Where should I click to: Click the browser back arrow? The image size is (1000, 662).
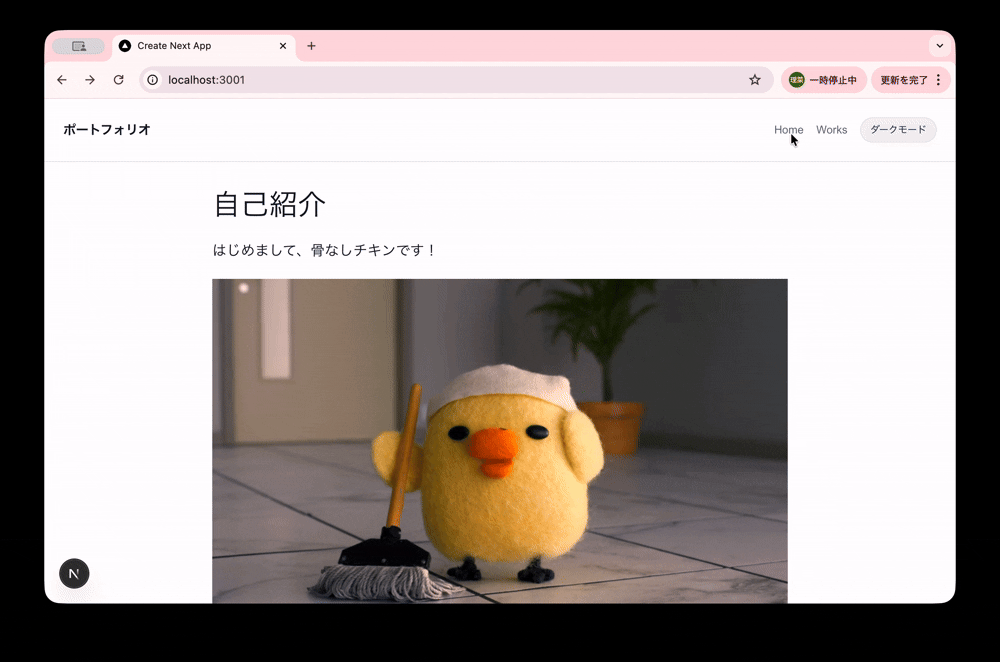pos(62,80)
